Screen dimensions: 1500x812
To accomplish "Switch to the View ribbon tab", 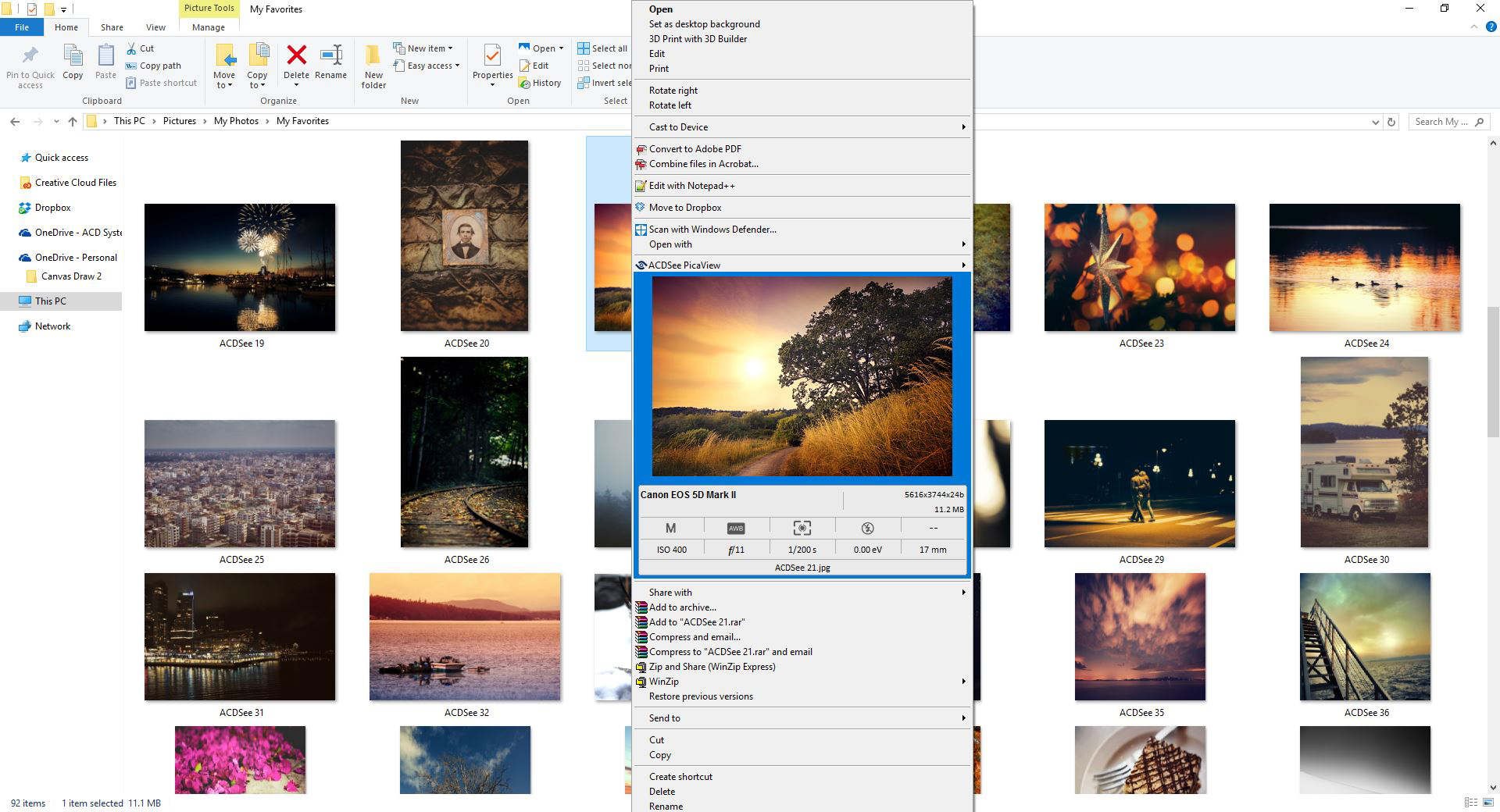I will click(x=155, y=27).
